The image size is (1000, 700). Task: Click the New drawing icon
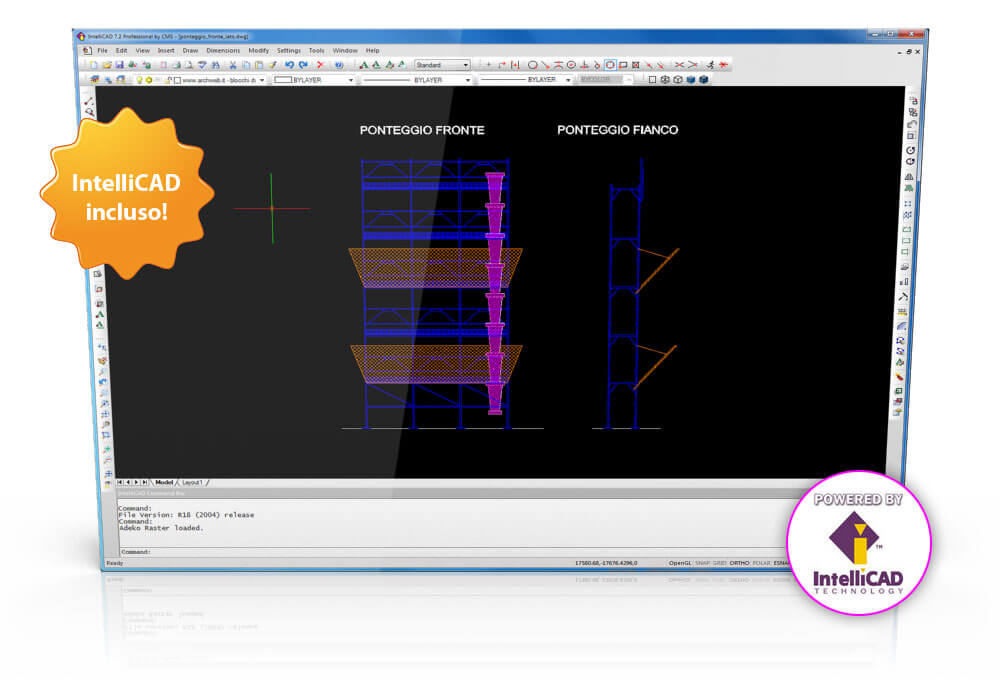[93, 65]
